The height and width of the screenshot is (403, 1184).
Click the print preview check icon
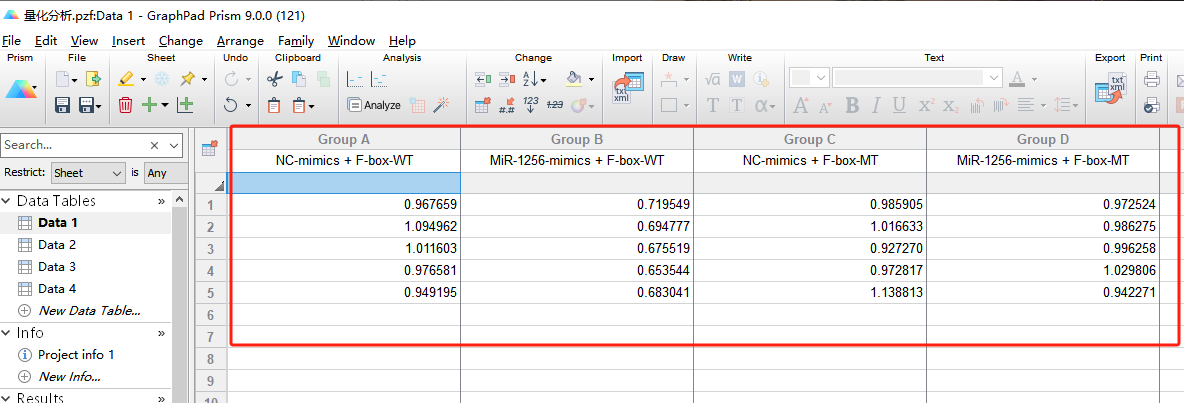pos(1152,106)
